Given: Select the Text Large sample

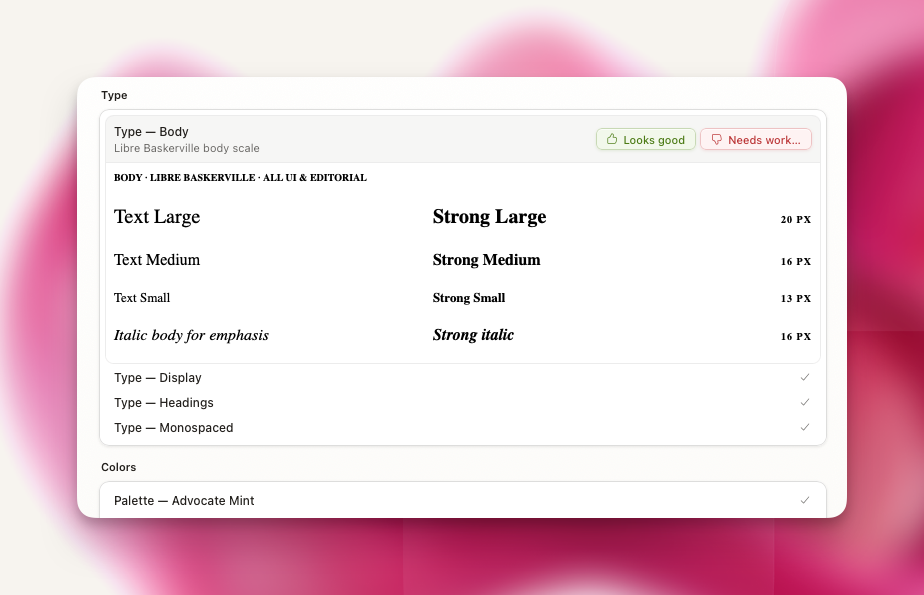Looking at the screenshot, I should 157,217.
